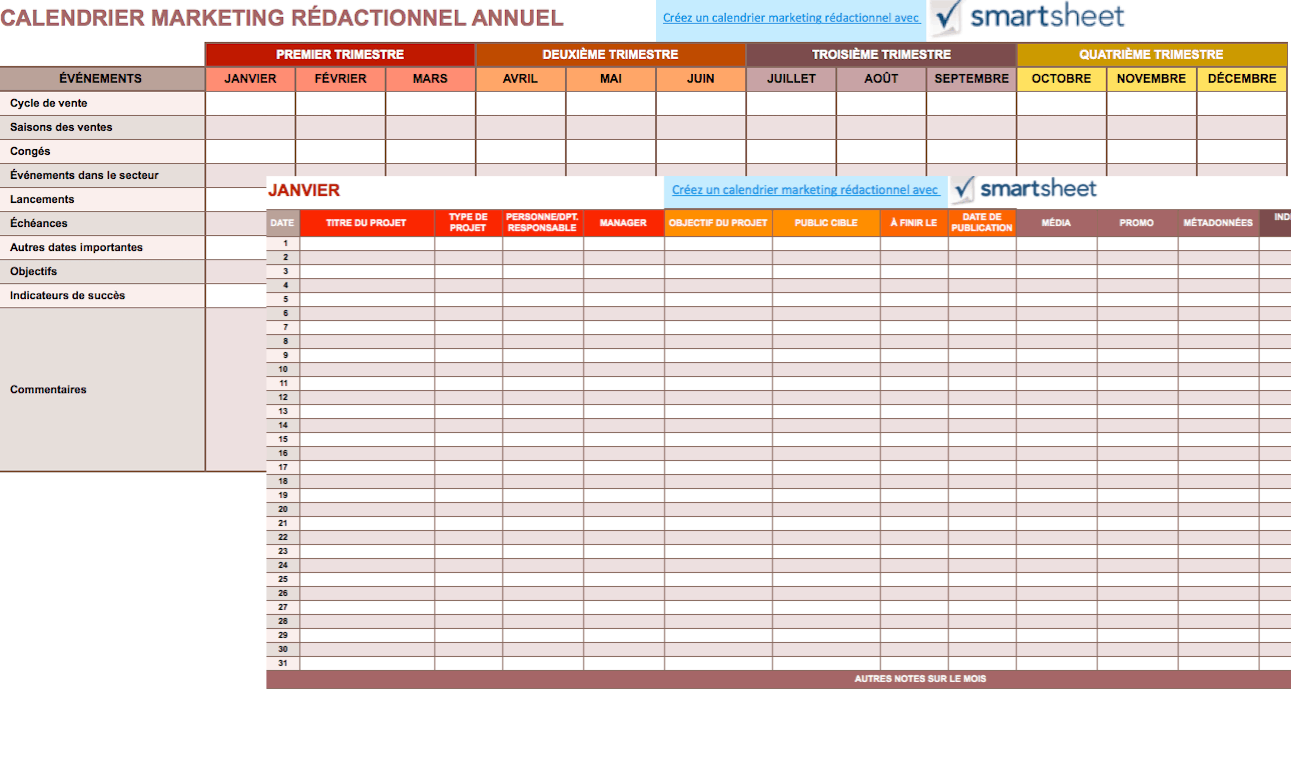
Task: Open top 'Créez un calendrier marketing rédactionnel avec' link
Action: click(791, 18)
